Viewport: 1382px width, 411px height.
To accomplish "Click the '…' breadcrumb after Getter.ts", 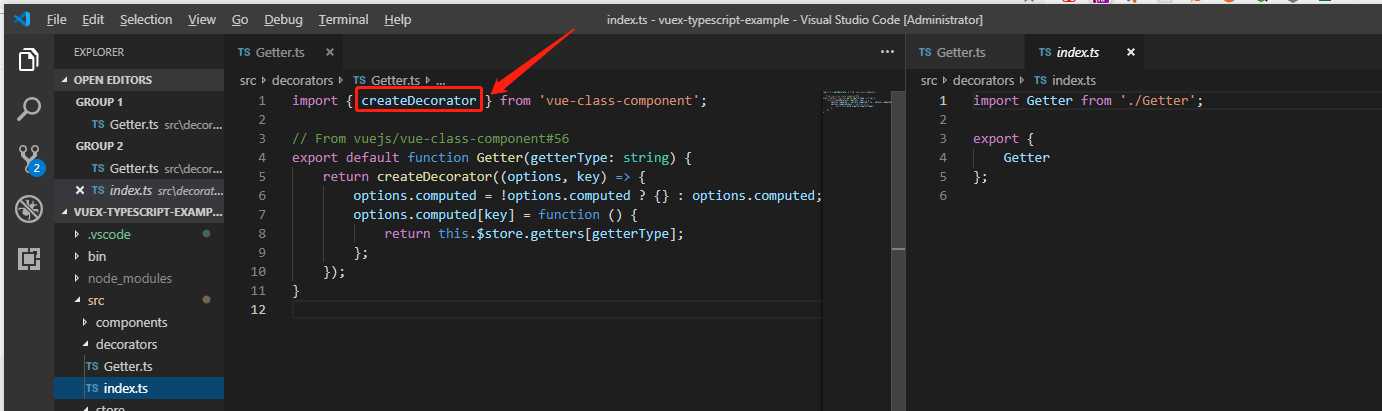I will pyautogui.click(x=441, y=80).
